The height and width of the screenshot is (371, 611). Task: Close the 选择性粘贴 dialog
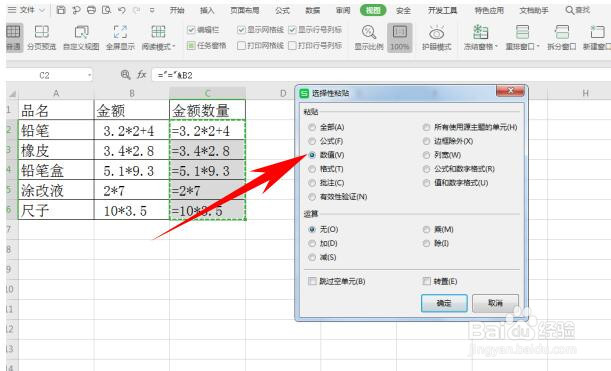coord(510,91)
